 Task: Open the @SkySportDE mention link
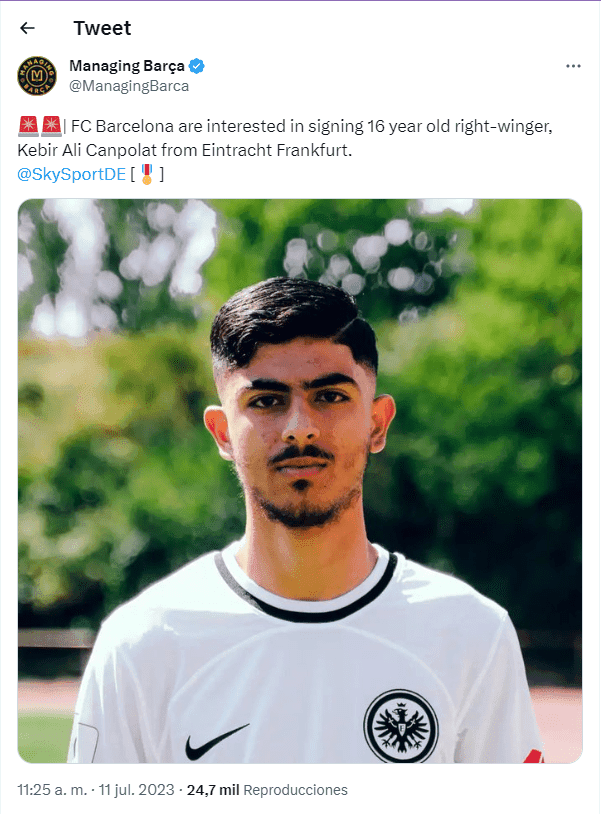coord(72,174)
